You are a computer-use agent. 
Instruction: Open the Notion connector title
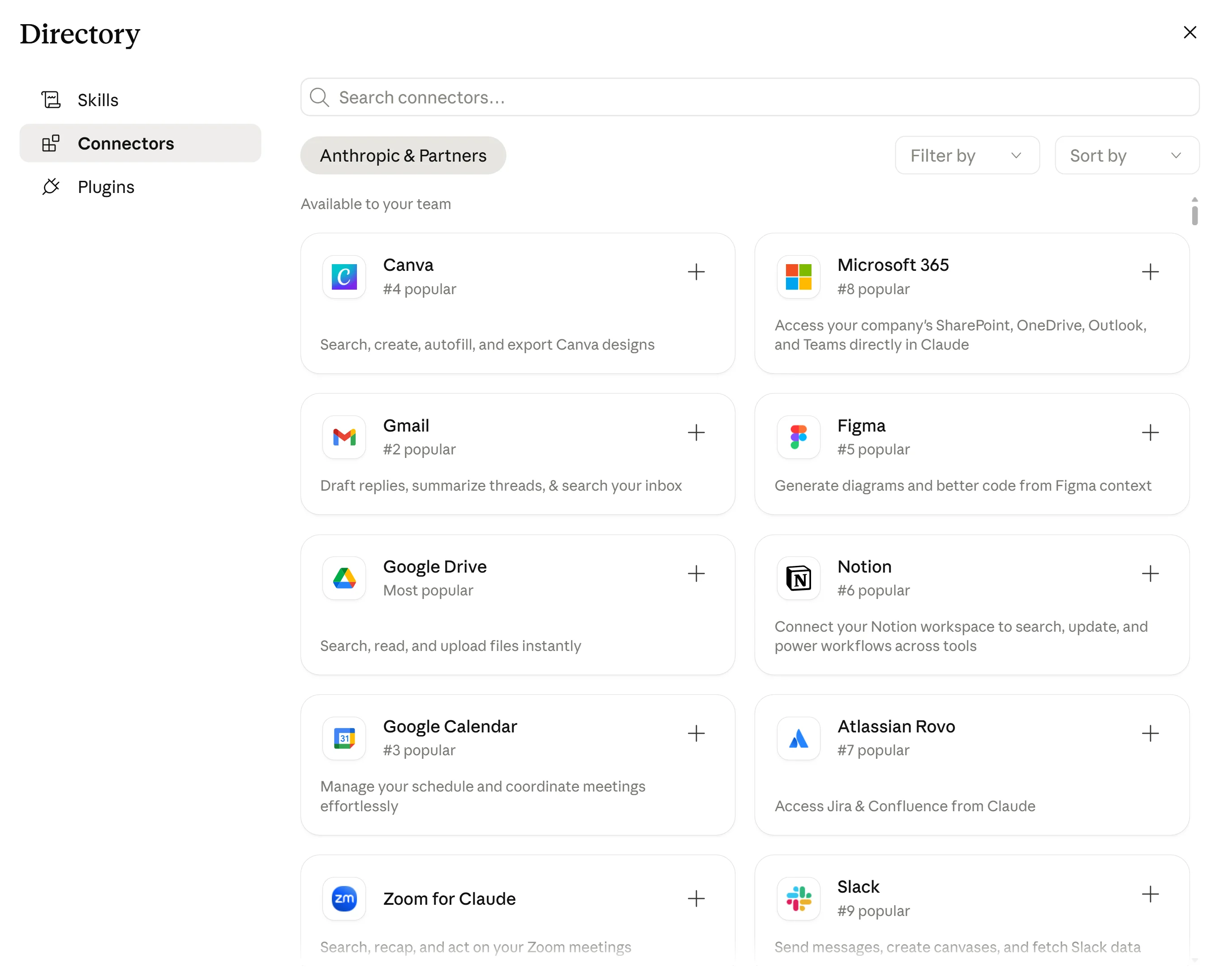coord(864,566)
